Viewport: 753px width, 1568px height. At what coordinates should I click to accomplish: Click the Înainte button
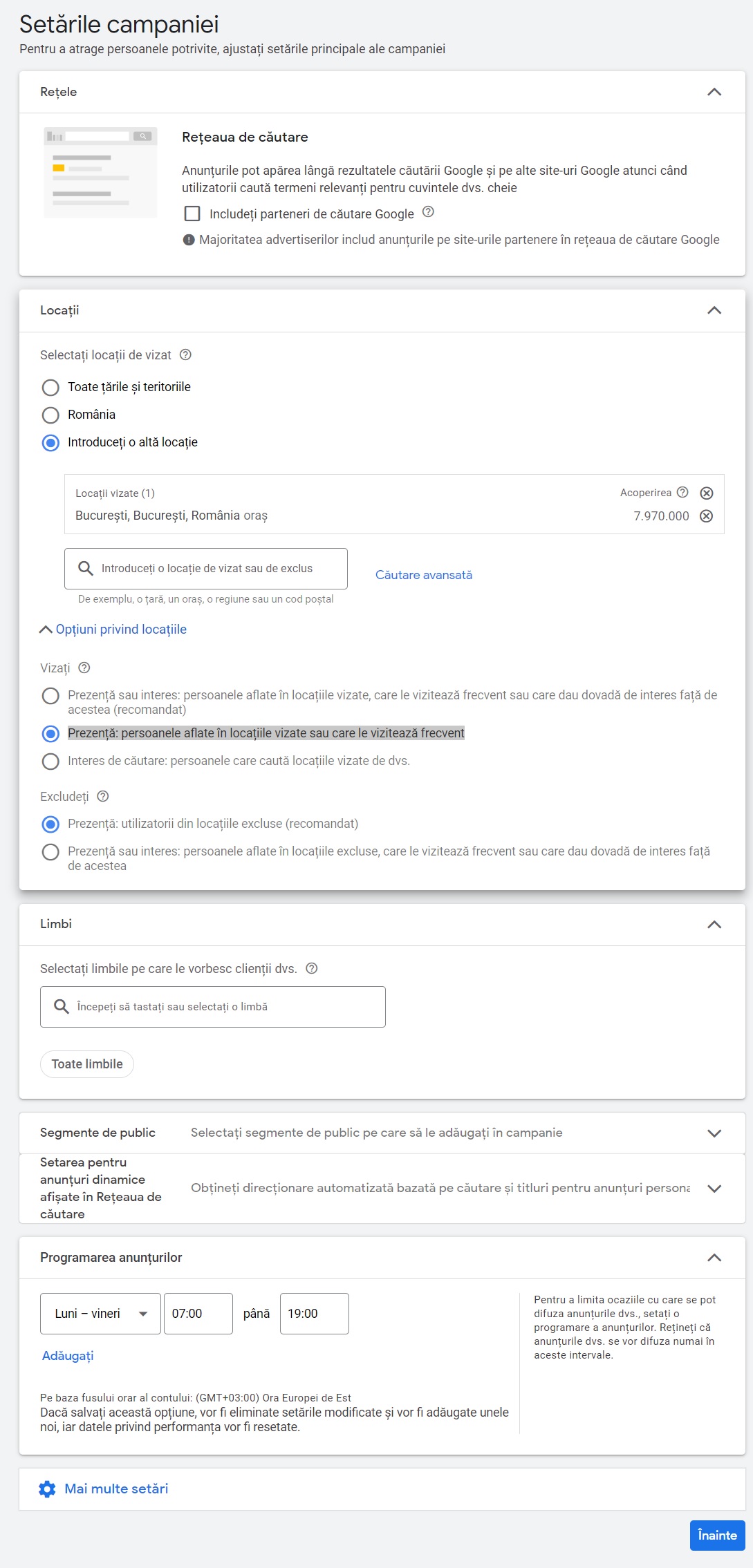pos(717,1535)
